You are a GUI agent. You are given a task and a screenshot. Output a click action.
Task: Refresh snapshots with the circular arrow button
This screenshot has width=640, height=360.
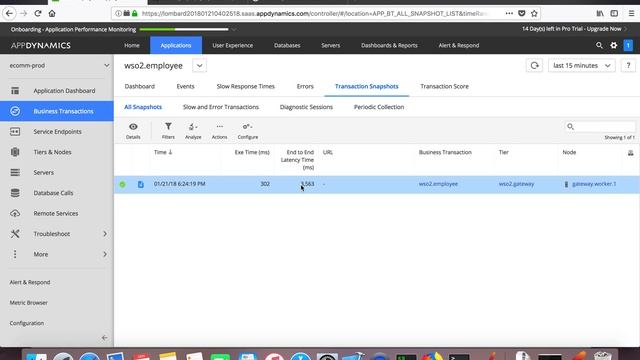(534, 66)
